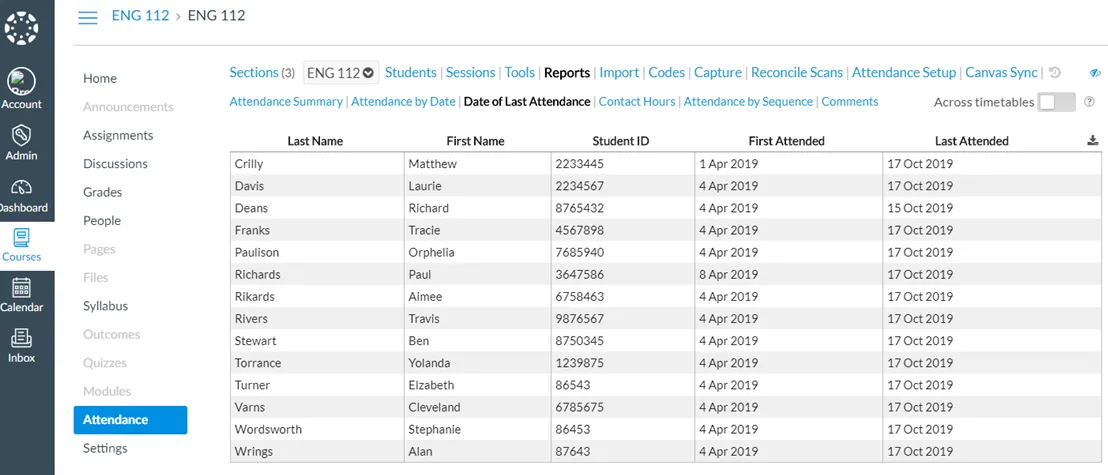Viewport: 1108px width, 475px height.
Task: Go to the Dashboard
Action: (x=21, y=197)
